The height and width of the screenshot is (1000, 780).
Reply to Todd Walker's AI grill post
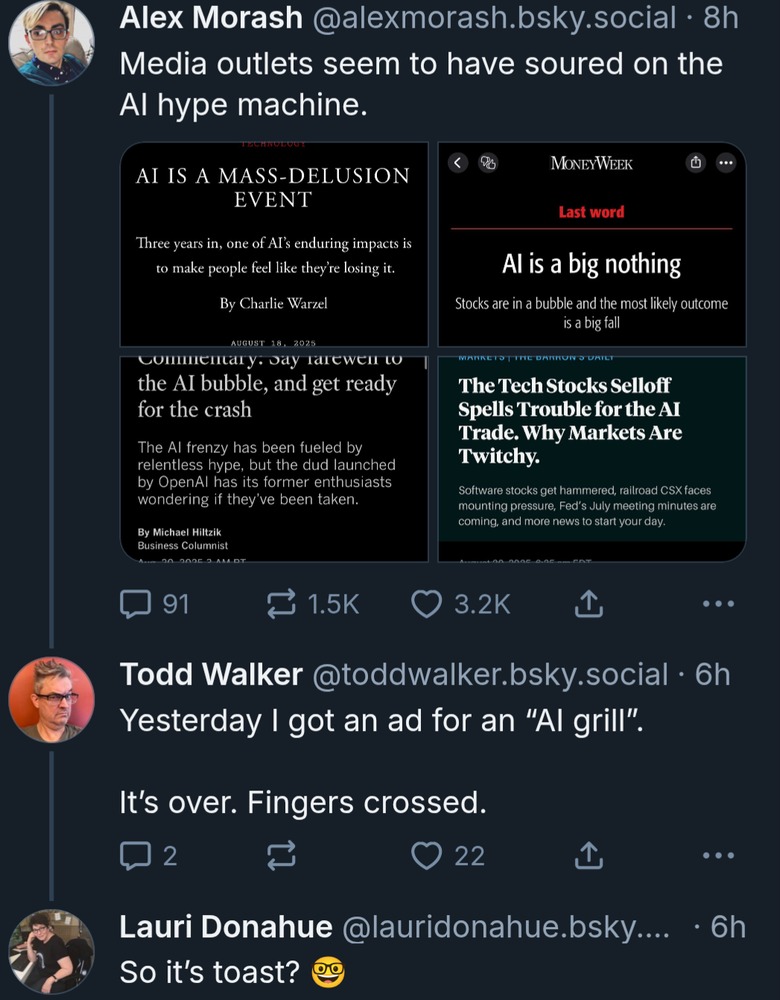click(134, 855)
